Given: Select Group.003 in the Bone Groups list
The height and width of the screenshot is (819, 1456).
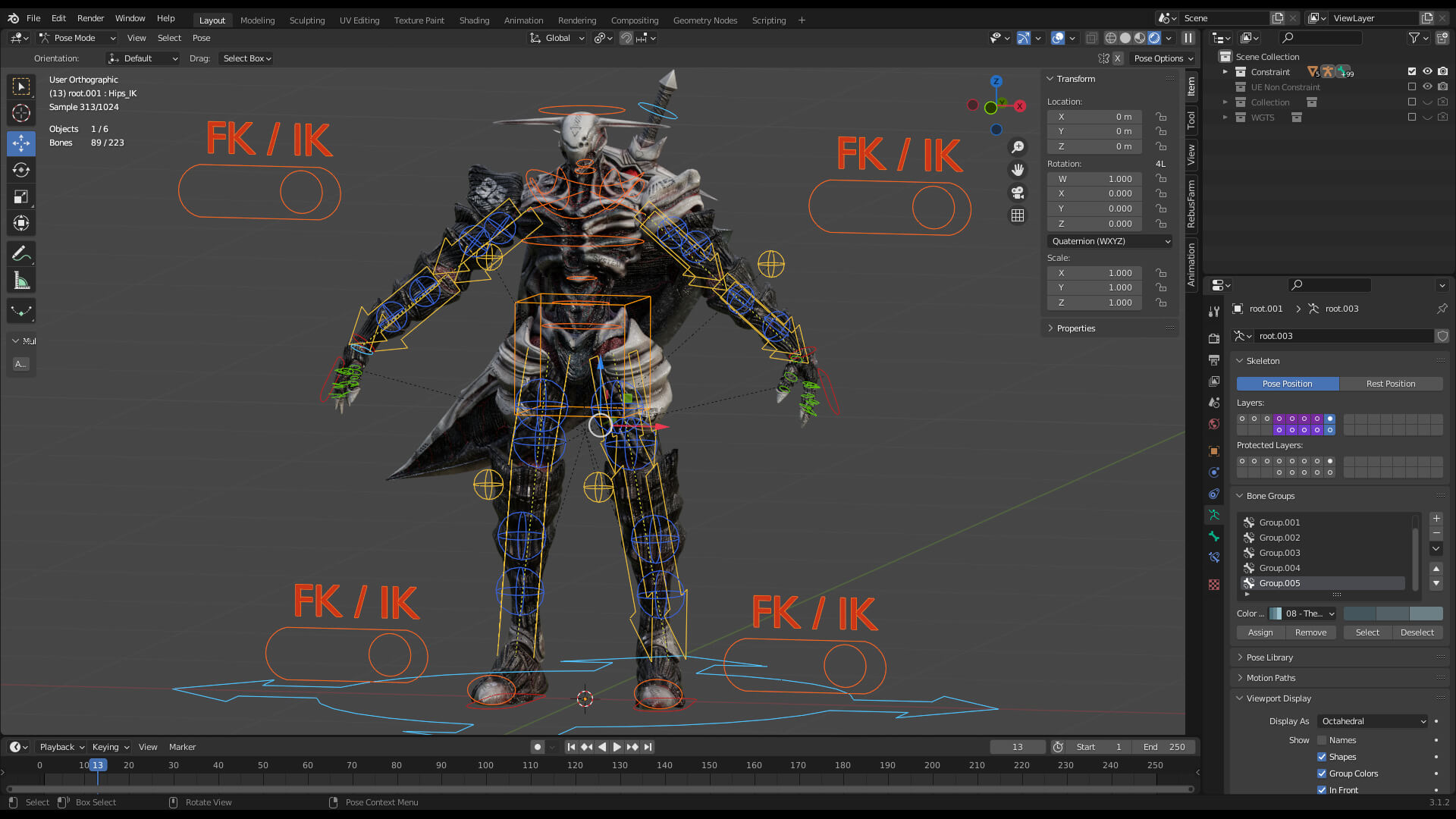Looking at the screenshot, I should coord(1323,553).
